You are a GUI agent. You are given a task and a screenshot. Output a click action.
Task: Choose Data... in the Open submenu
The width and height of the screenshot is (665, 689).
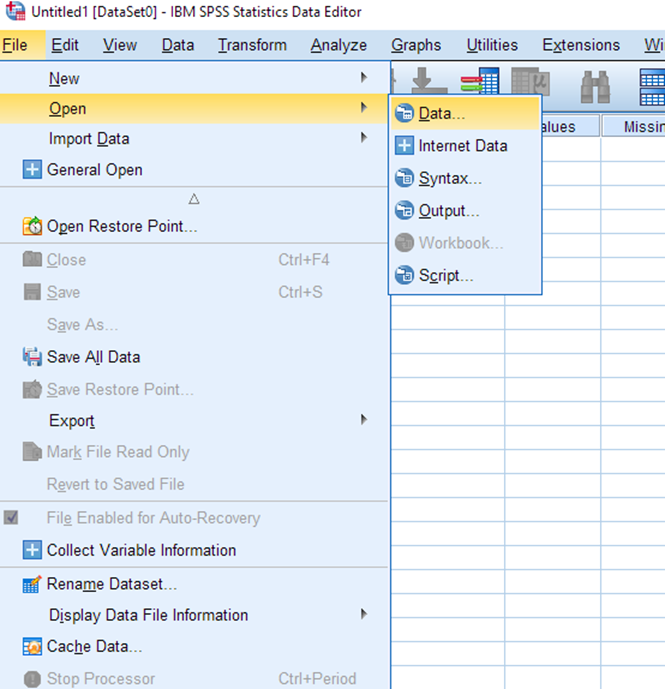[x=465, y=113]
